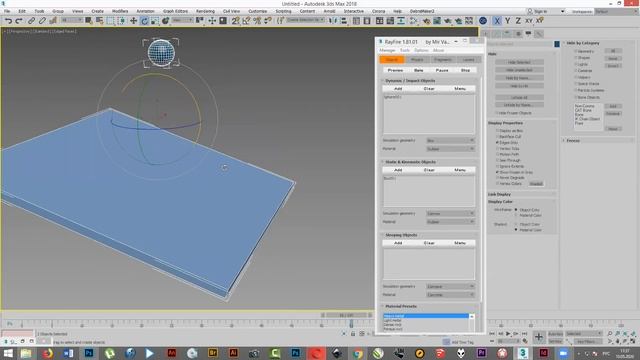
Task: Open the Graph Editors menu
Action: coord(175,11)
